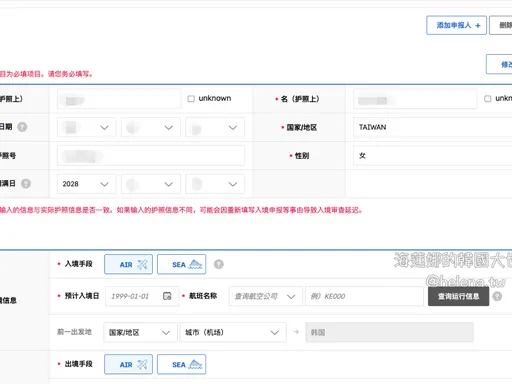Click the 添加申报人 + button
This screenshot has width=512, height=384.
pos(456,25)
